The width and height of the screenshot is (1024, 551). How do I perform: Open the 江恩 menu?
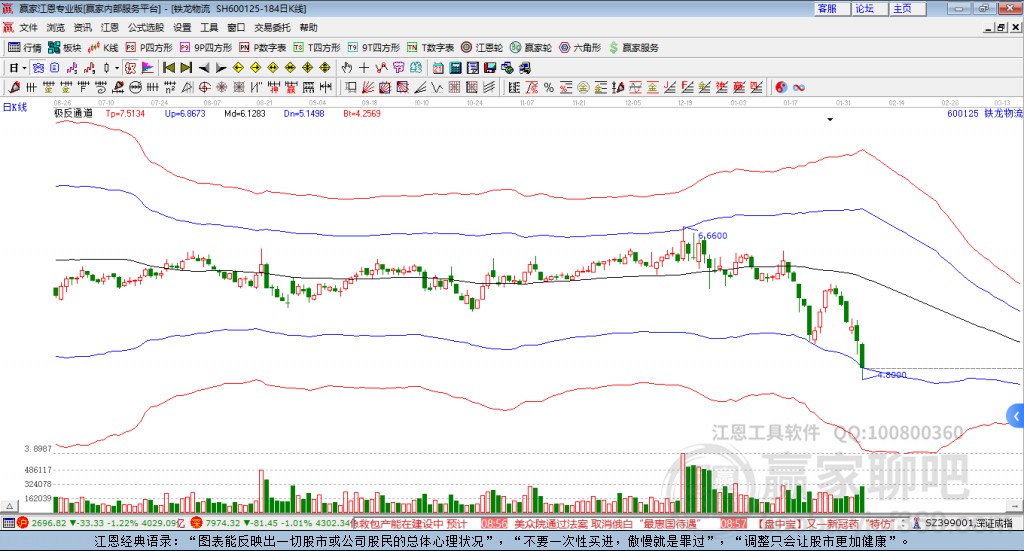[109, 28]
